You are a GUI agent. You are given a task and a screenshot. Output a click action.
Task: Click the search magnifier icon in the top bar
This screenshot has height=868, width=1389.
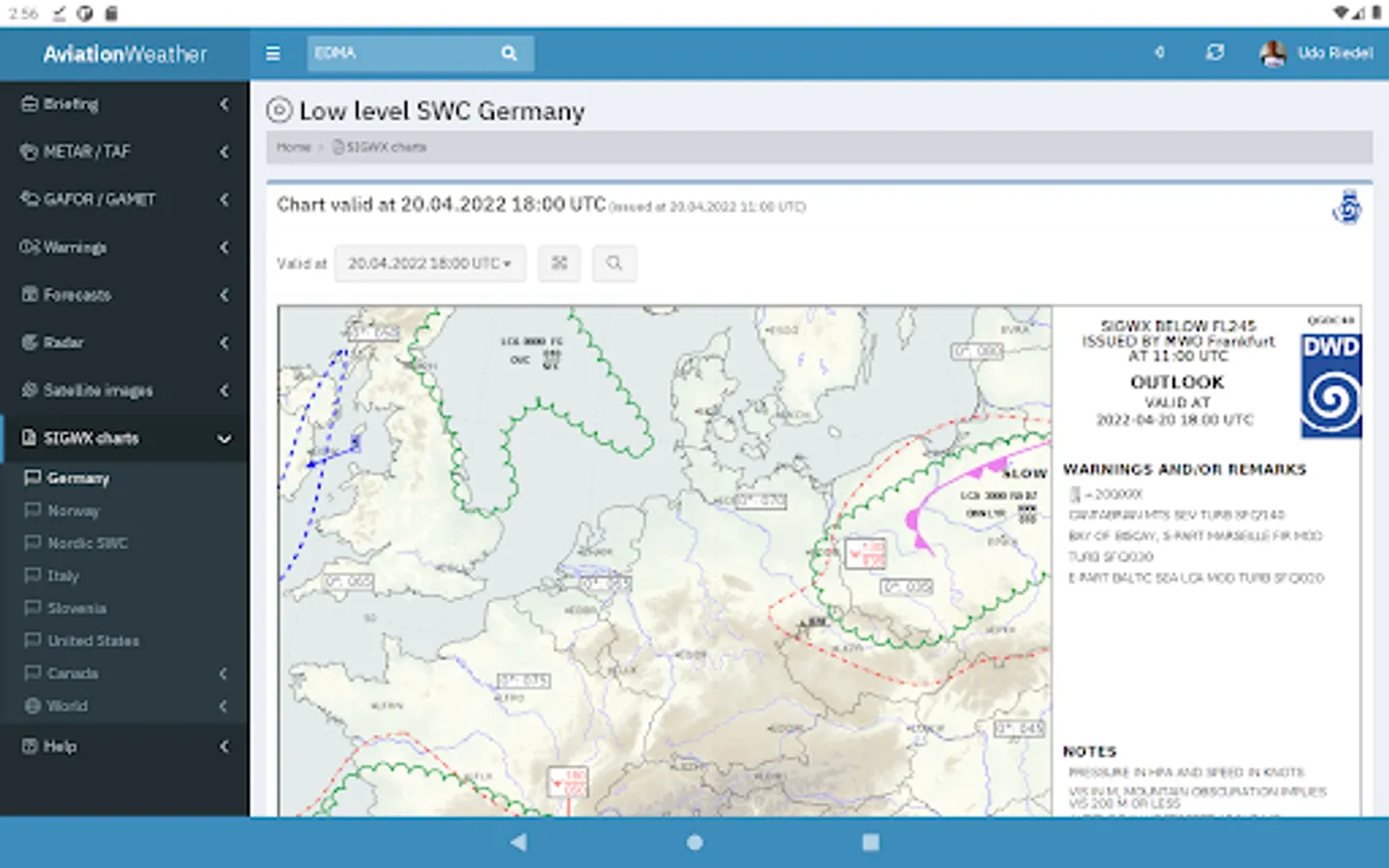tap(509, 54)
